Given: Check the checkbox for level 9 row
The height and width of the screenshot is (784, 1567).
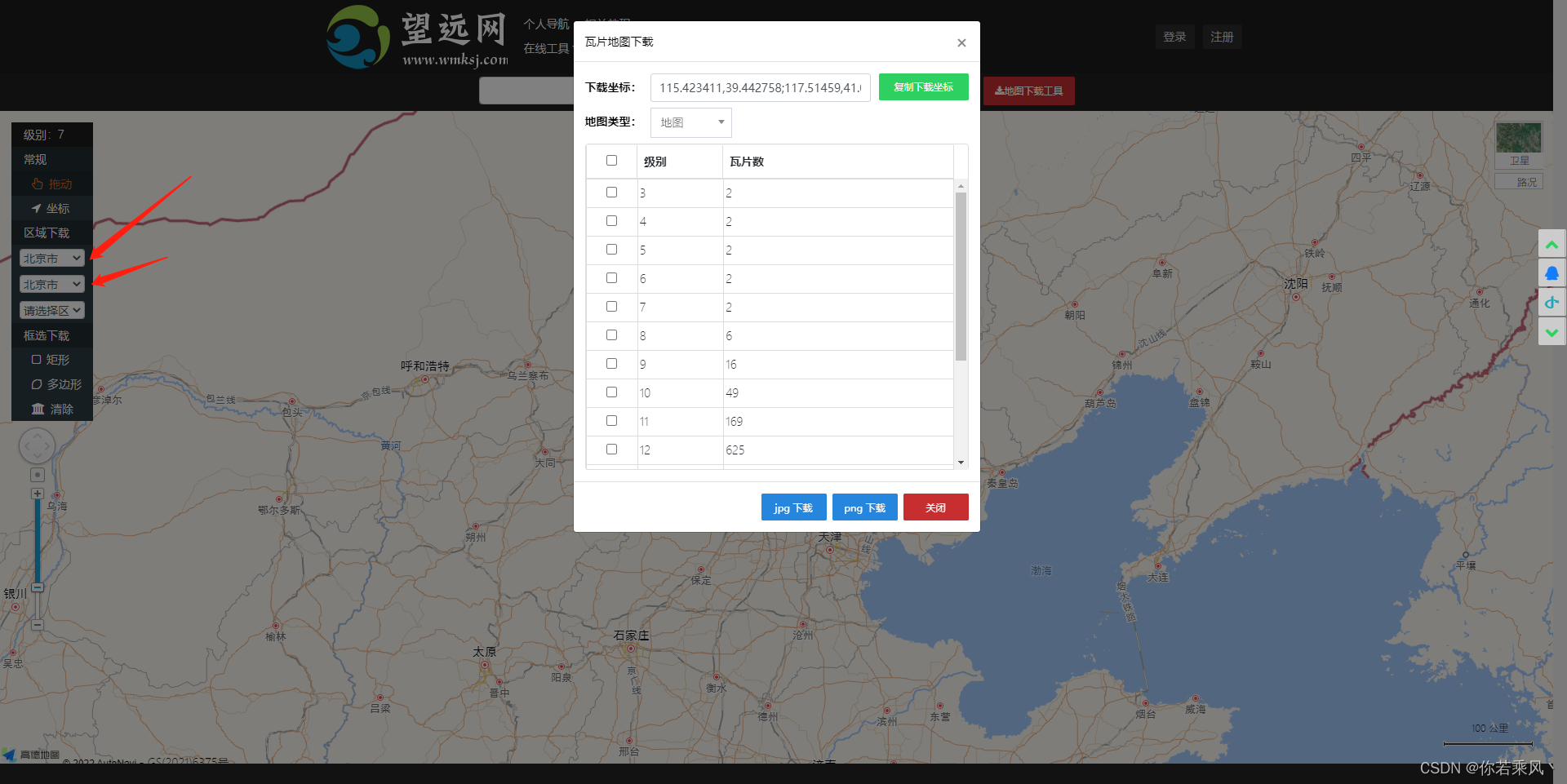Looking at the screenshot, I should tap(611, 364).
